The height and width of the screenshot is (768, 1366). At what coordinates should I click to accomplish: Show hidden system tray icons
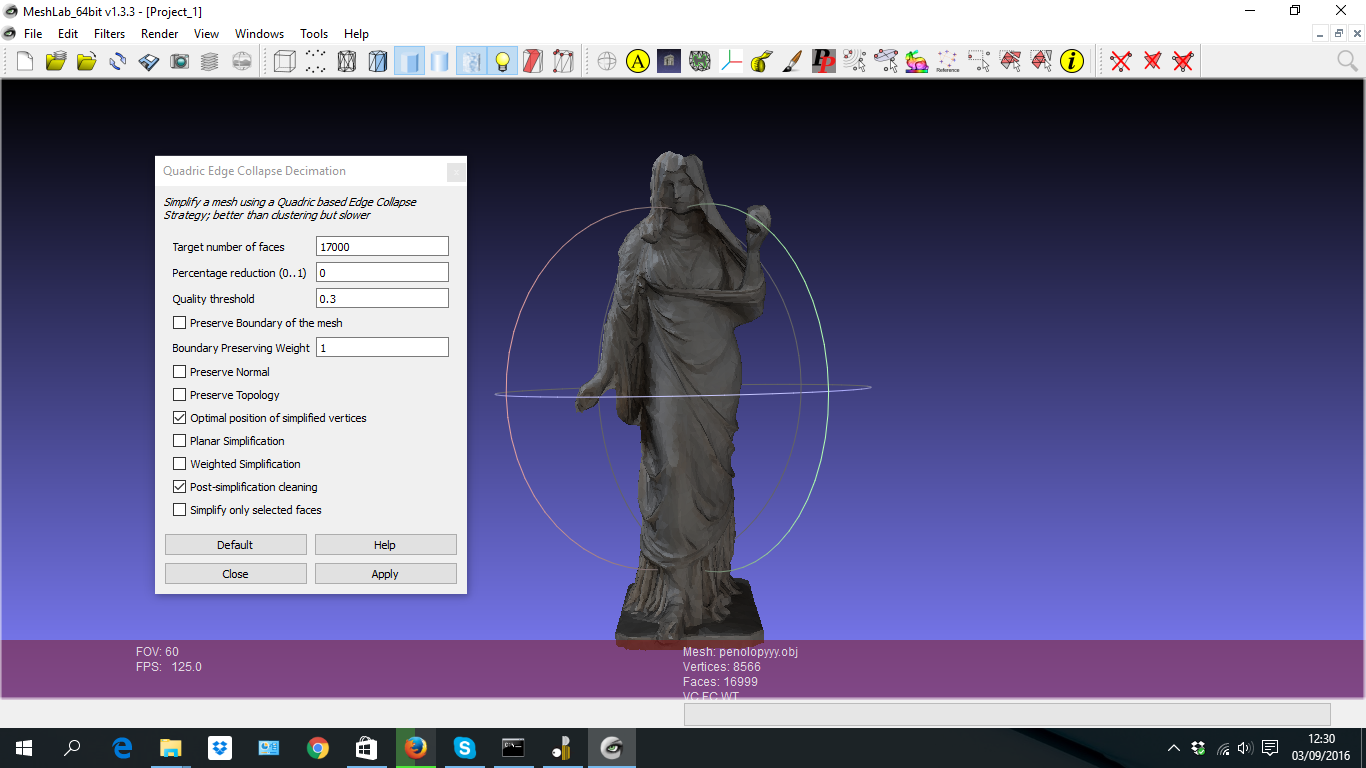(x=1174, y=748)
